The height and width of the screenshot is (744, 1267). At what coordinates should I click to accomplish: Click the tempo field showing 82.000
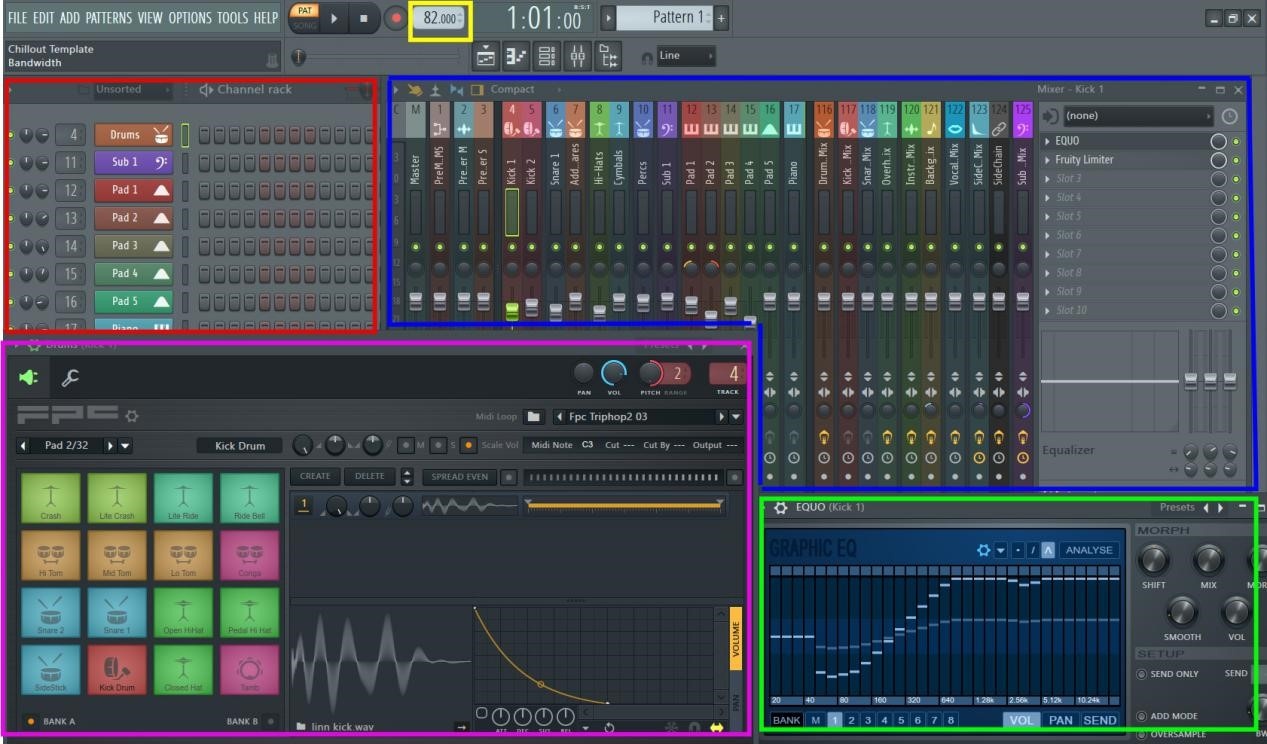[x=440, y=17]
